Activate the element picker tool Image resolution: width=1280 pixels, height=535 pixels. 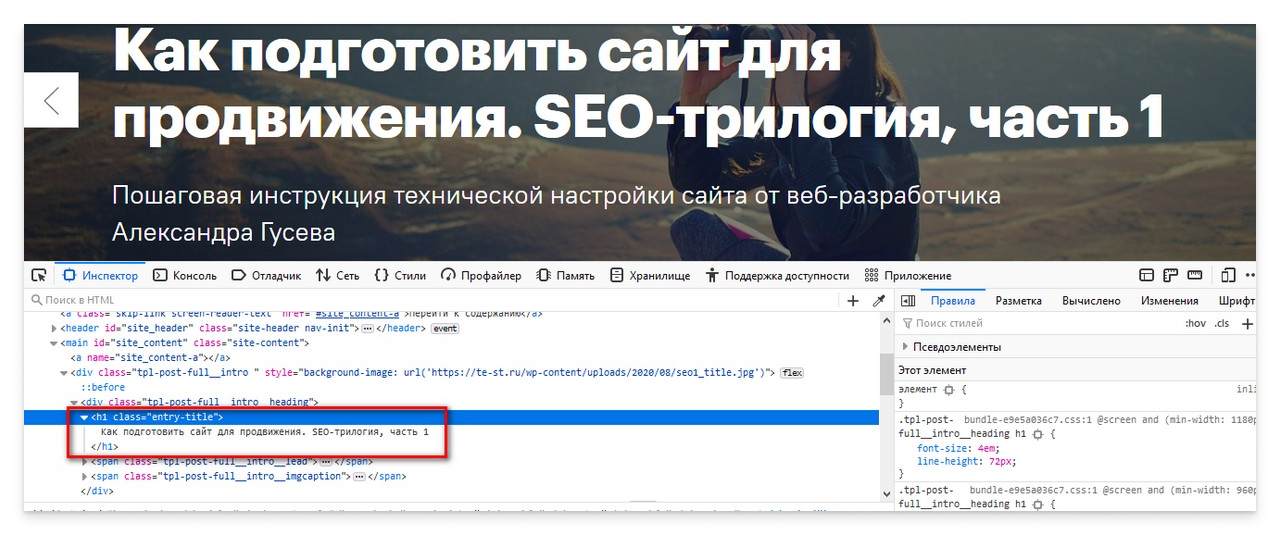pos(39,276)
